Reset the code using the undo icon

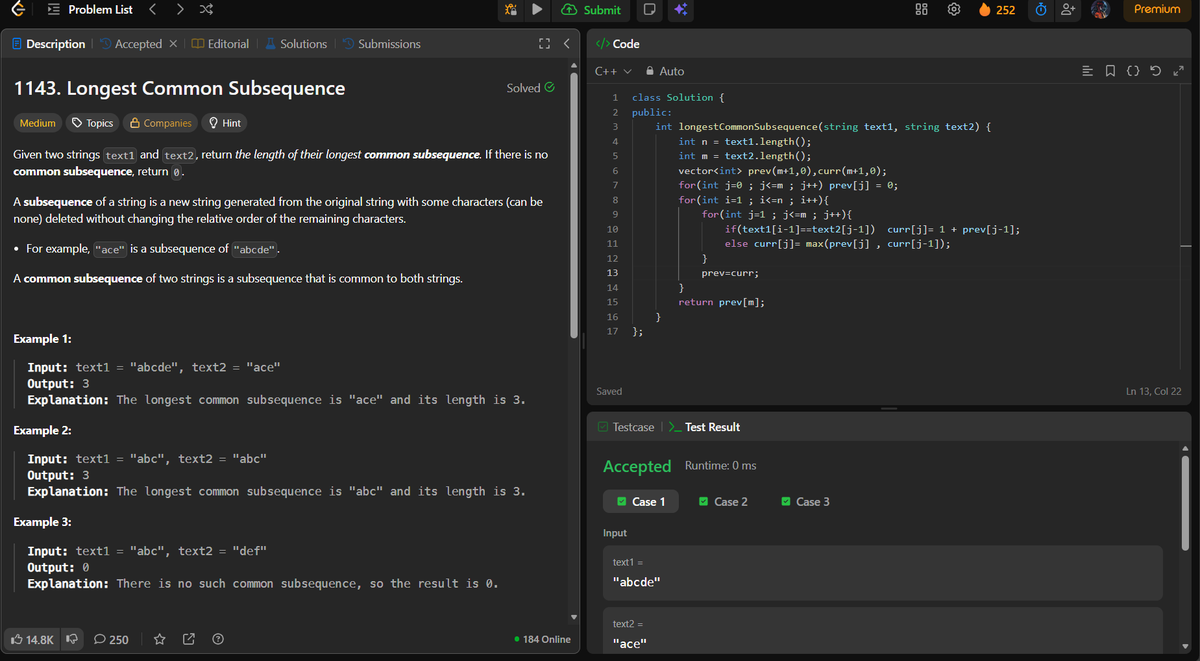pyautogui.click(x=1156, y=72)
